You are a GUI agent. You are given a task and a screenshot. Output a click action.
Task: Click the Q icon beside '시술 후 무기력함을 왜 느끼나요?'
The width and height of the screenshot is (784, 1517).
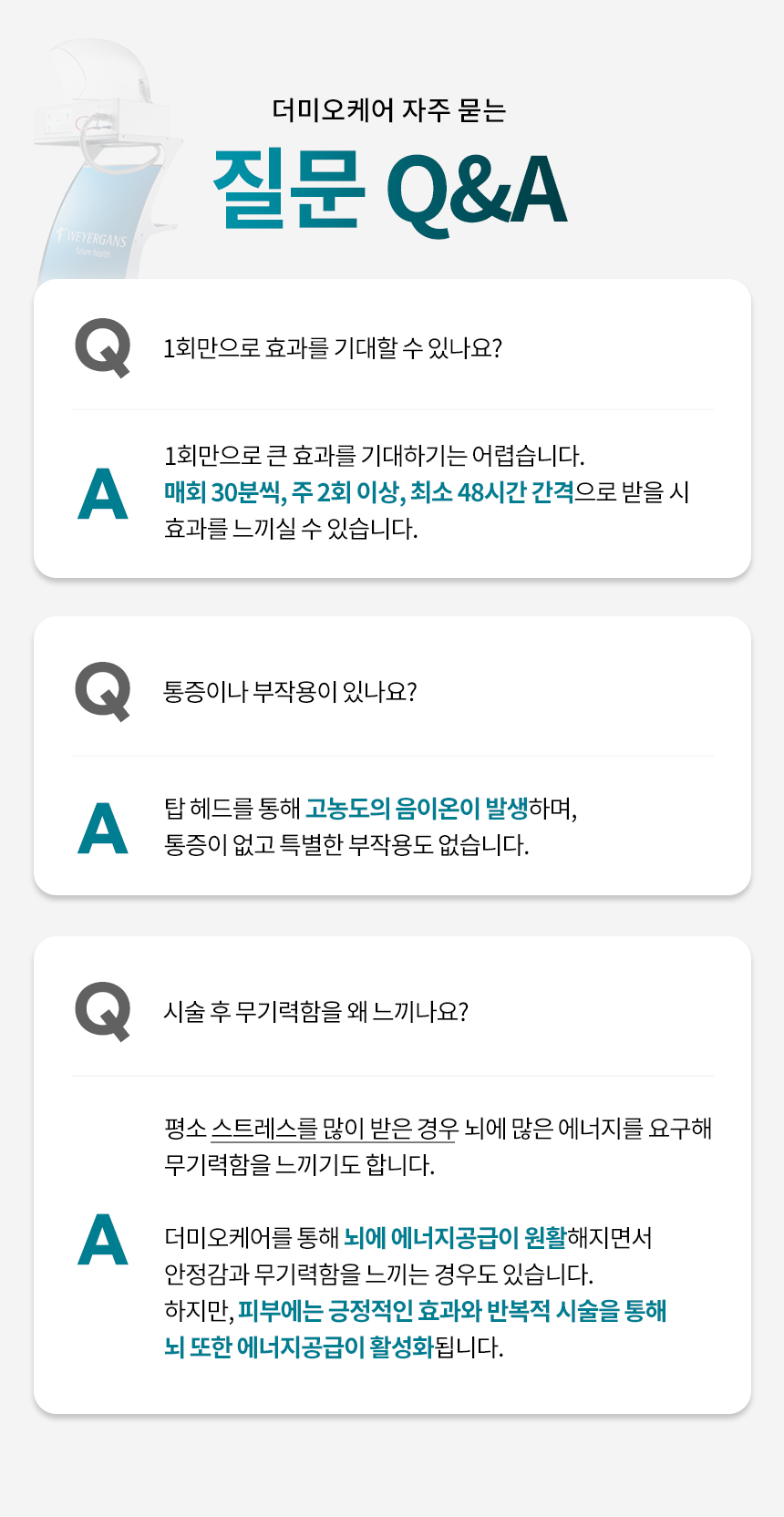[x=103, y=1011]
